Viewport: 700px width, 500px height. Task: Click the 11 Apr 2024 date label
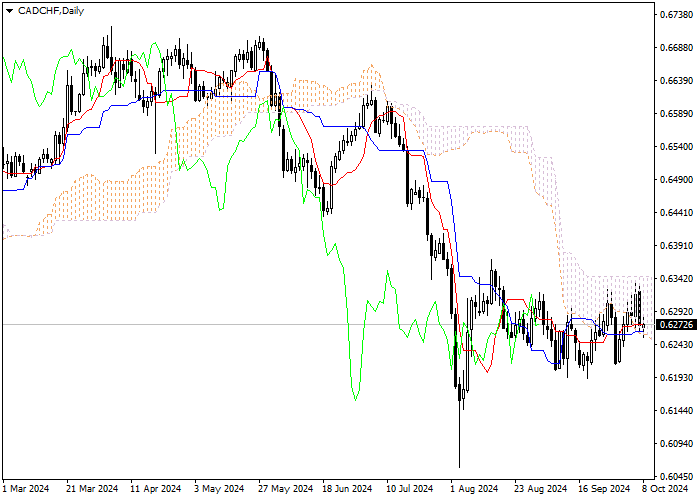pyautogui.click(x=156, y=489)
